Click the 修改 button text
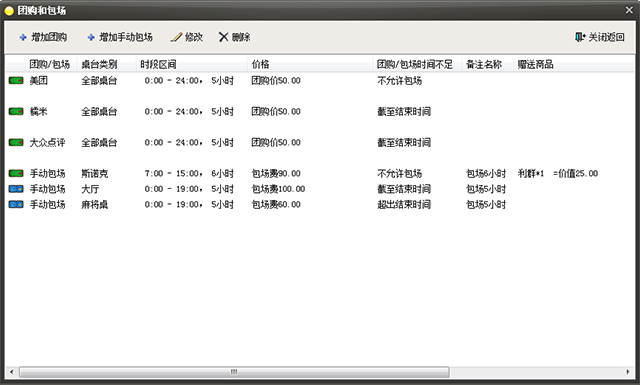This screenshot has height=385, width=640. tap(194, 38)
